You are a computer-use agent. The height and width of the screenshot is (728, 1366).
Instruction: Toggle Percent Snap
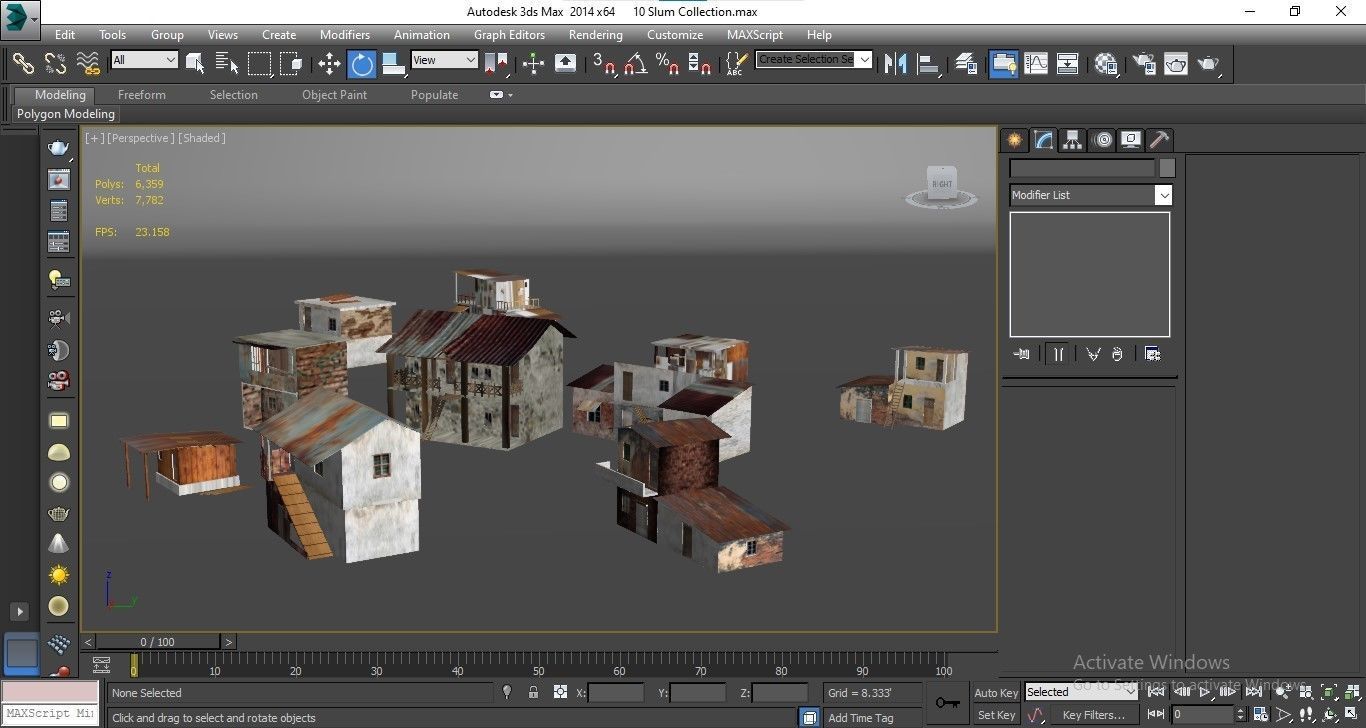(x=668, y=63)
